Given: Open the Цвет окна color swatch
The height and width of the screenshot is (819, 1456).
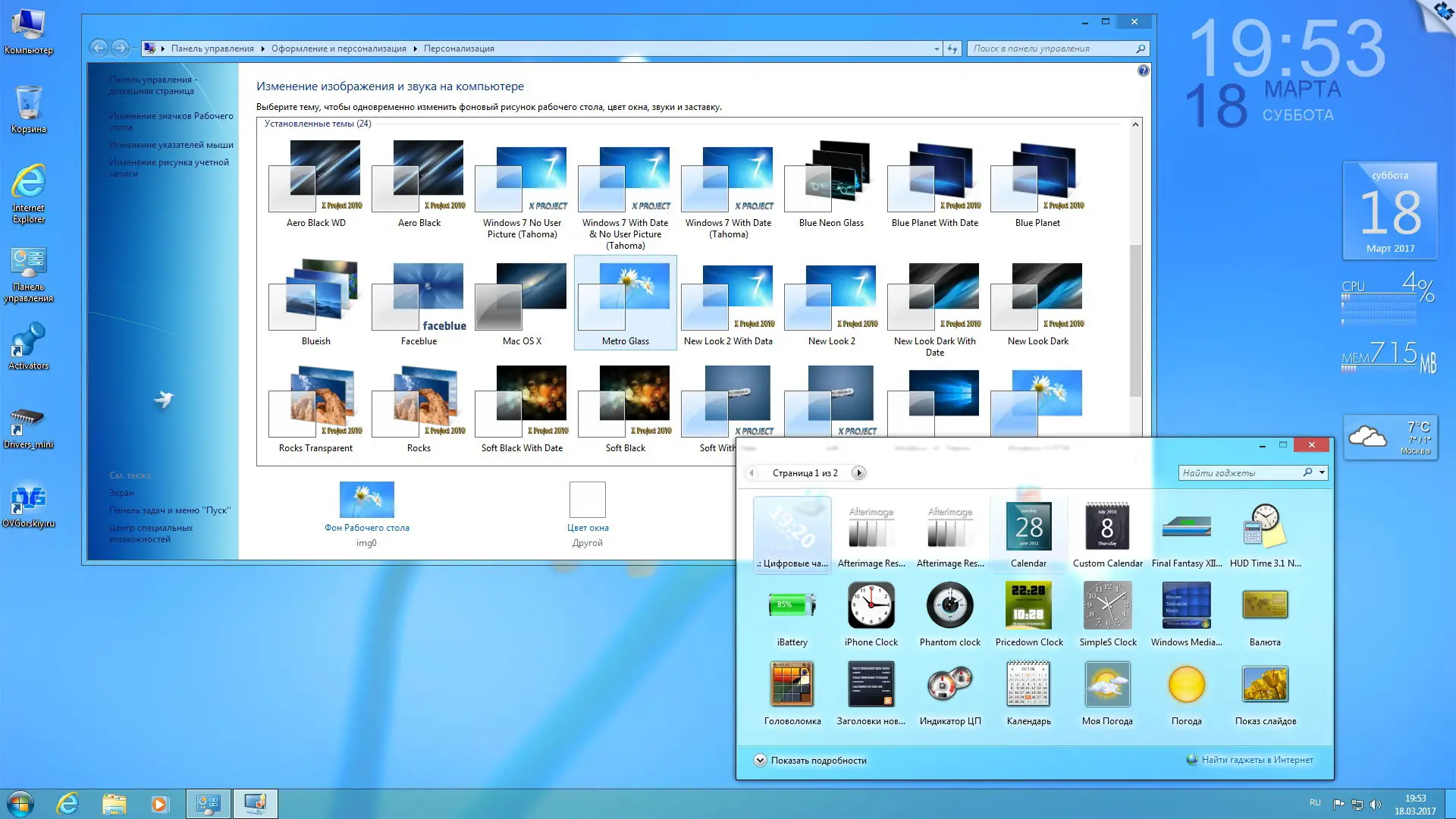Looking at the screenshot, I should 587,500.
